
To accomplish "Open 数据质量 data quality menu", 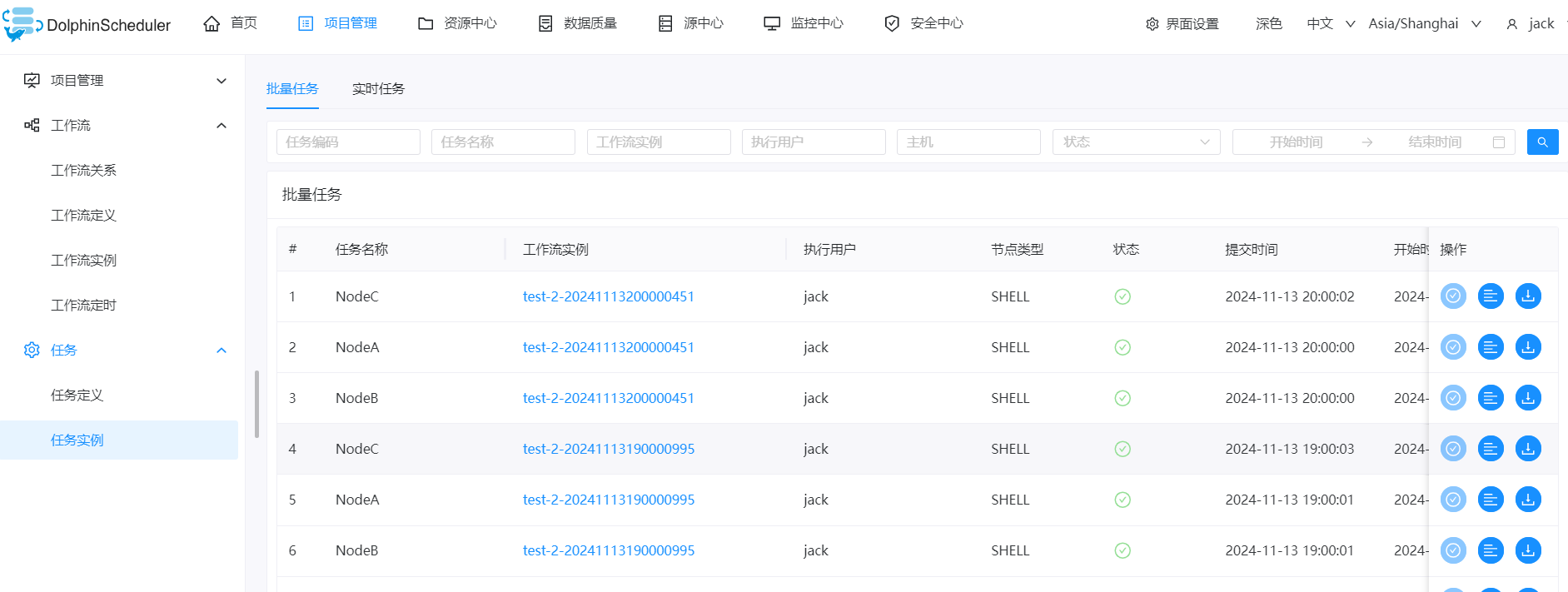I will click(577, 23).
